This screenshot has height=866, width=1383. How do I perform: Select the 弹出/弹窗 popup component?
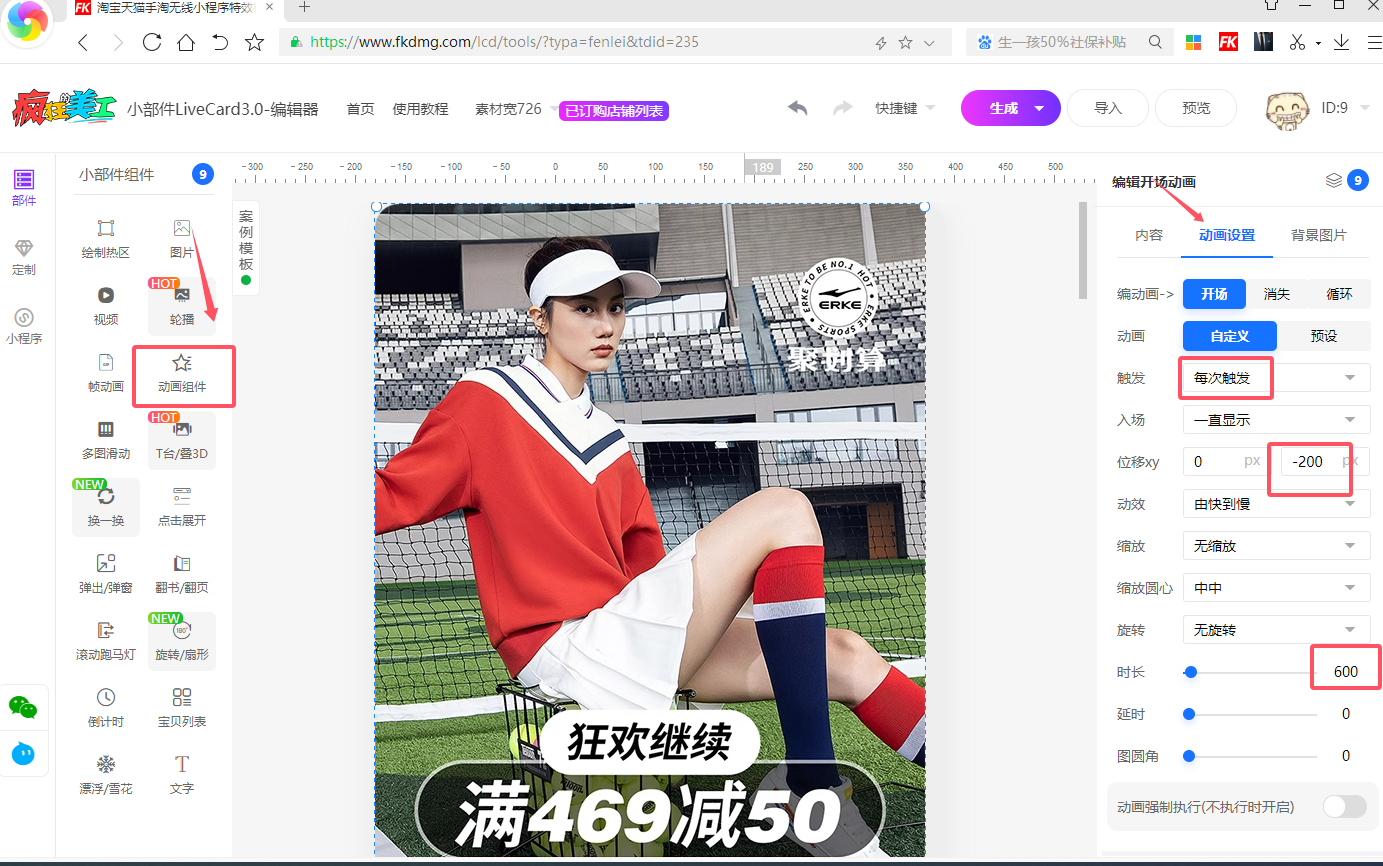106,574
